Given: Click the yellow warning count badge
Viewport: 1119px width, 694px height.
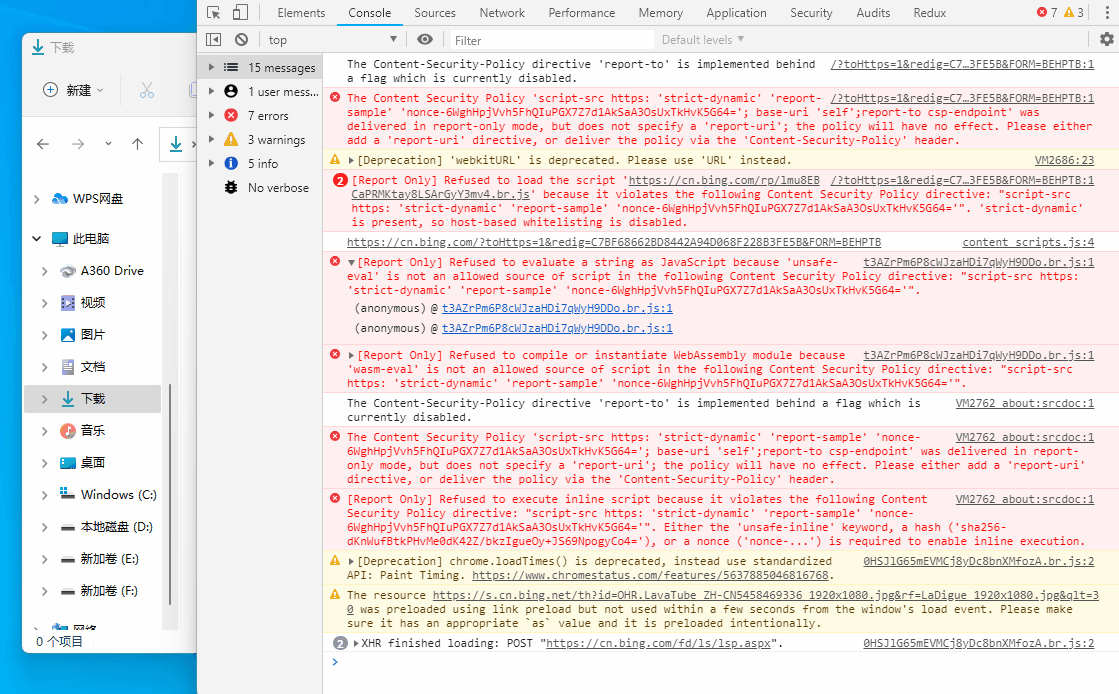Looking at the screenshot, I should (1074, 12).
